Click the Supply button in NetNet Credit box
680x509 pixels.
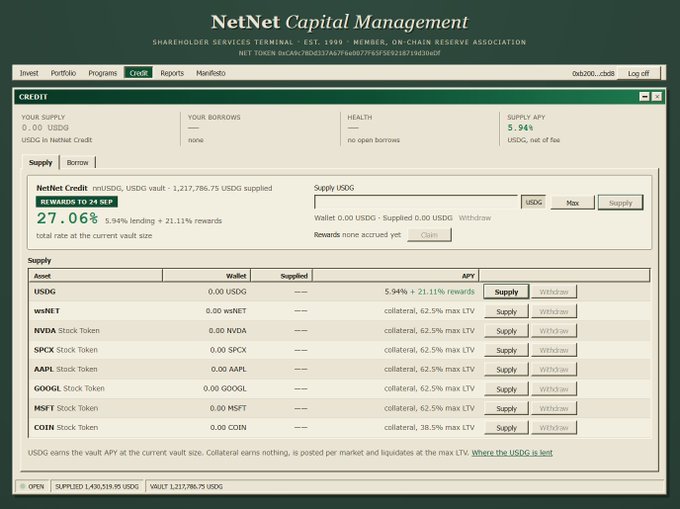click(620, 203)
